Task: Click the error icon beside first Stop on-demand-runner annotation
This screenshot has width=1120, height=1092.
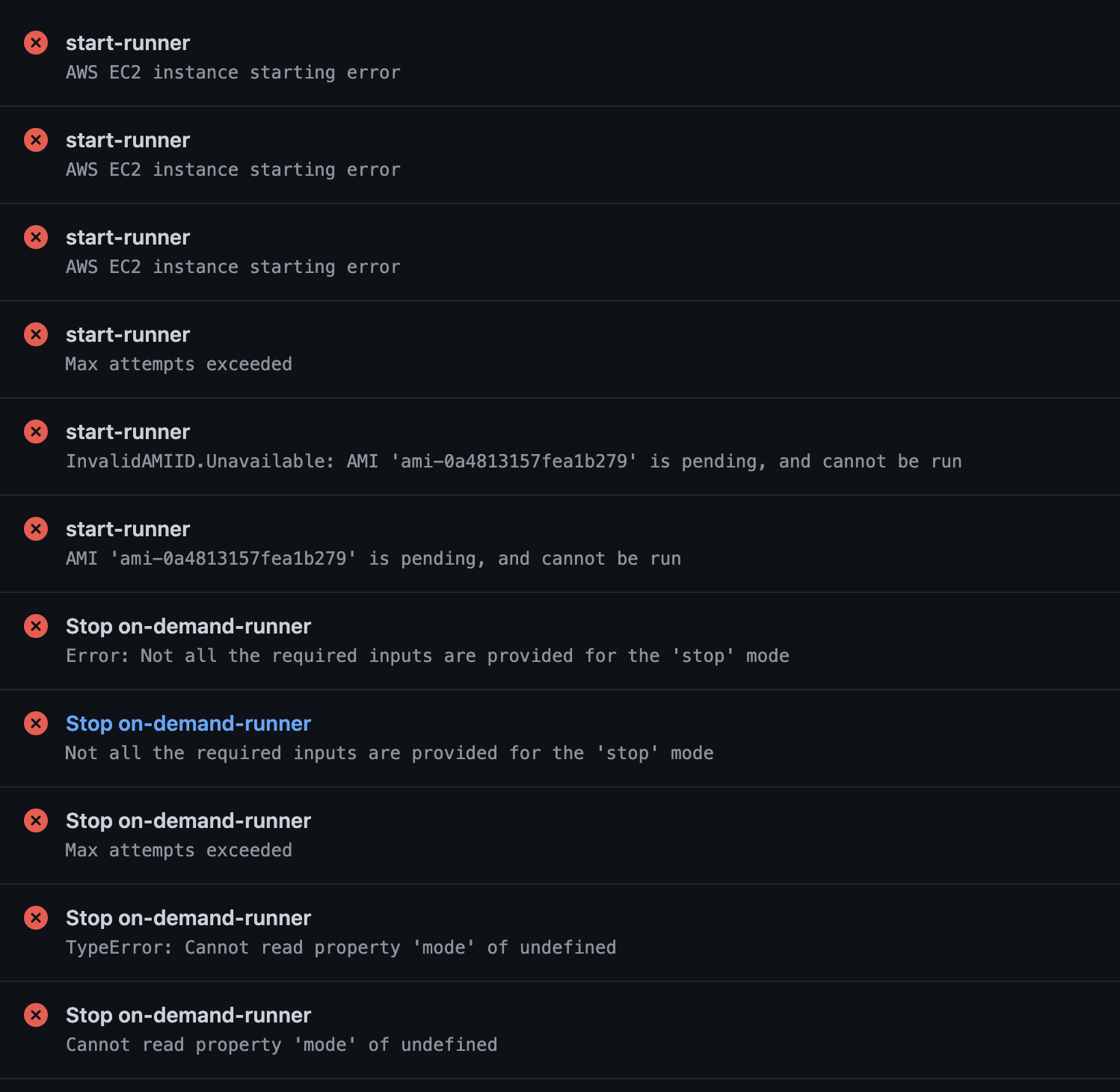Action: click(x=35, y=626)
